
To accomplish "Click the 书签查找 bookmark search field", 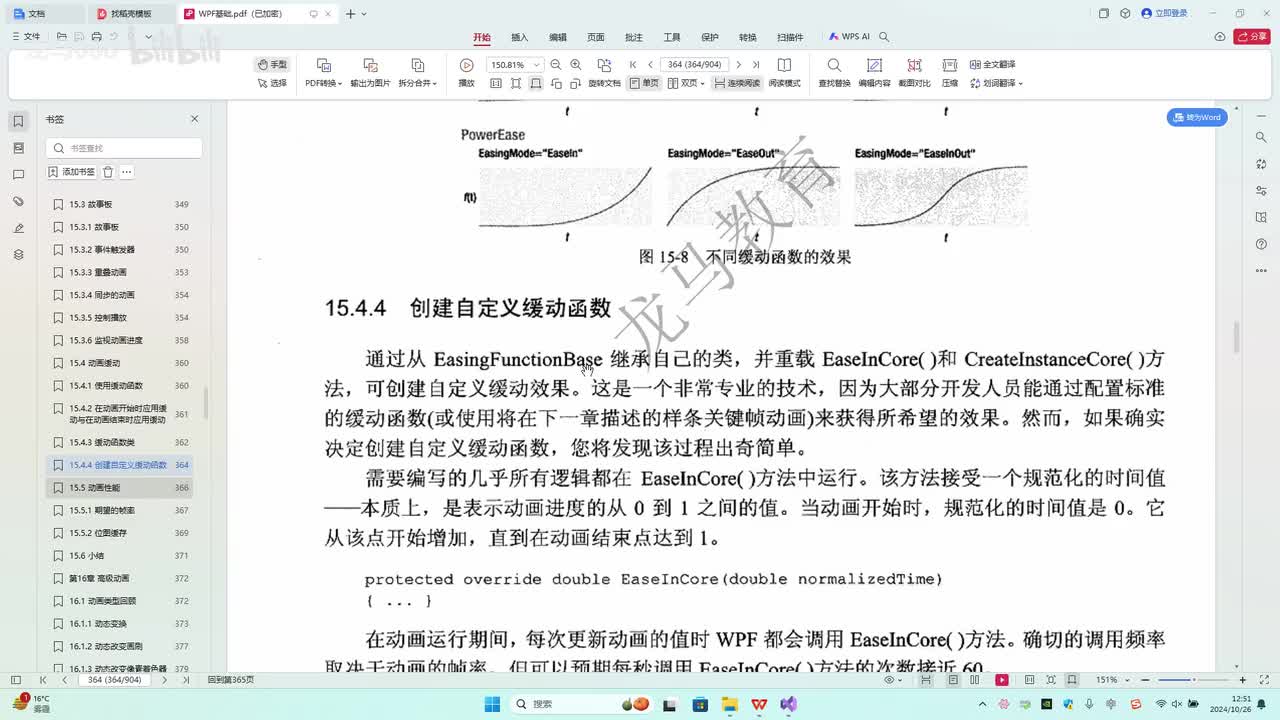I will 124,148.
